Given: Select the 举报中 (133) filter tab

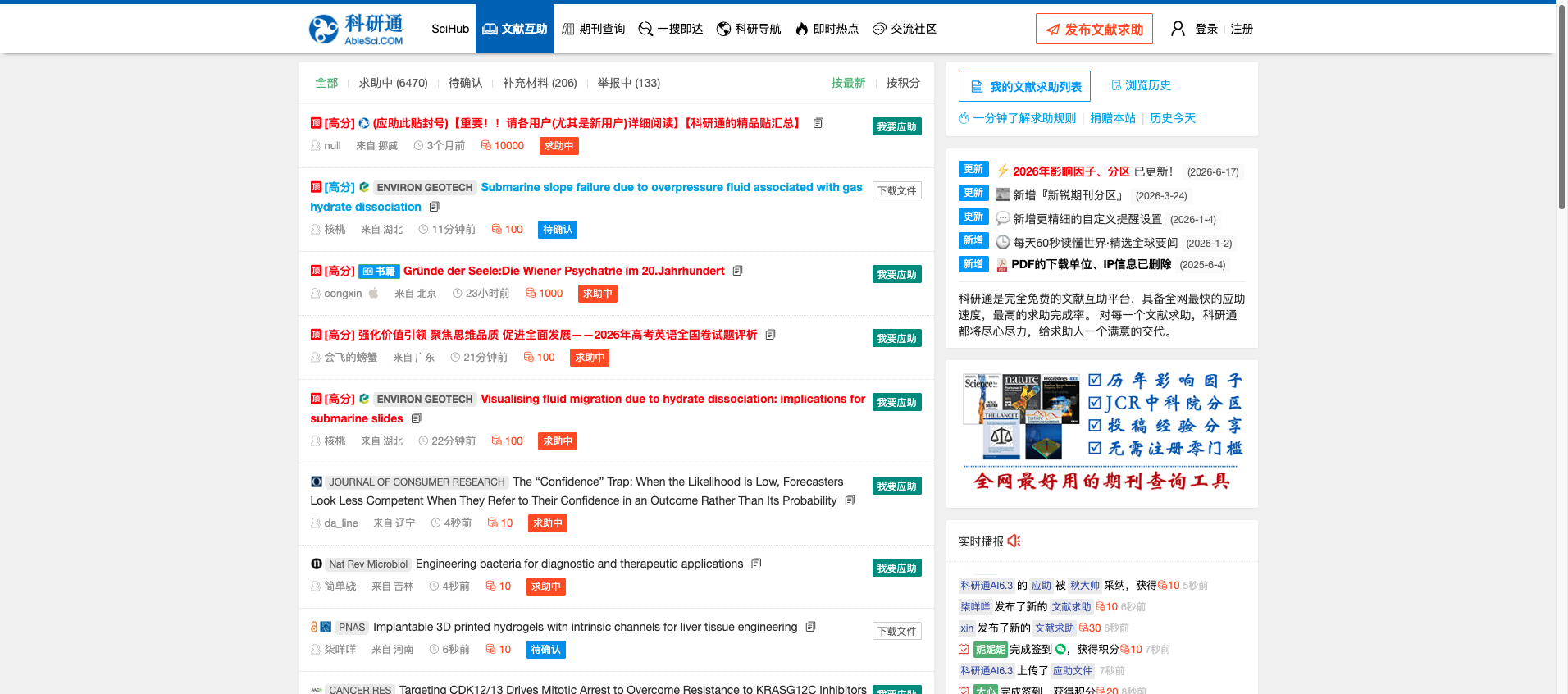Looking at the screenshot, I should pyautogui.click(x=628, y=83).
